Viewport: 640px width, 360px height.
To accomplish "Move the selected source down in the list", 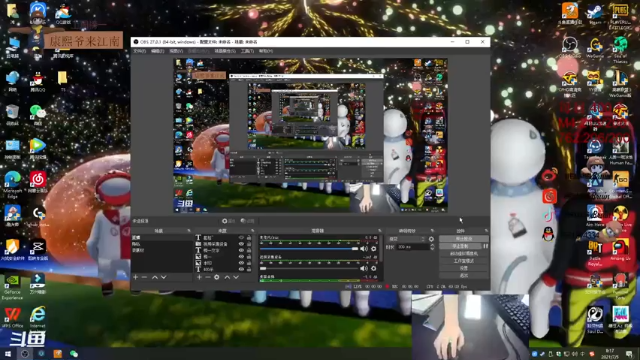I will tap(236, 277).
